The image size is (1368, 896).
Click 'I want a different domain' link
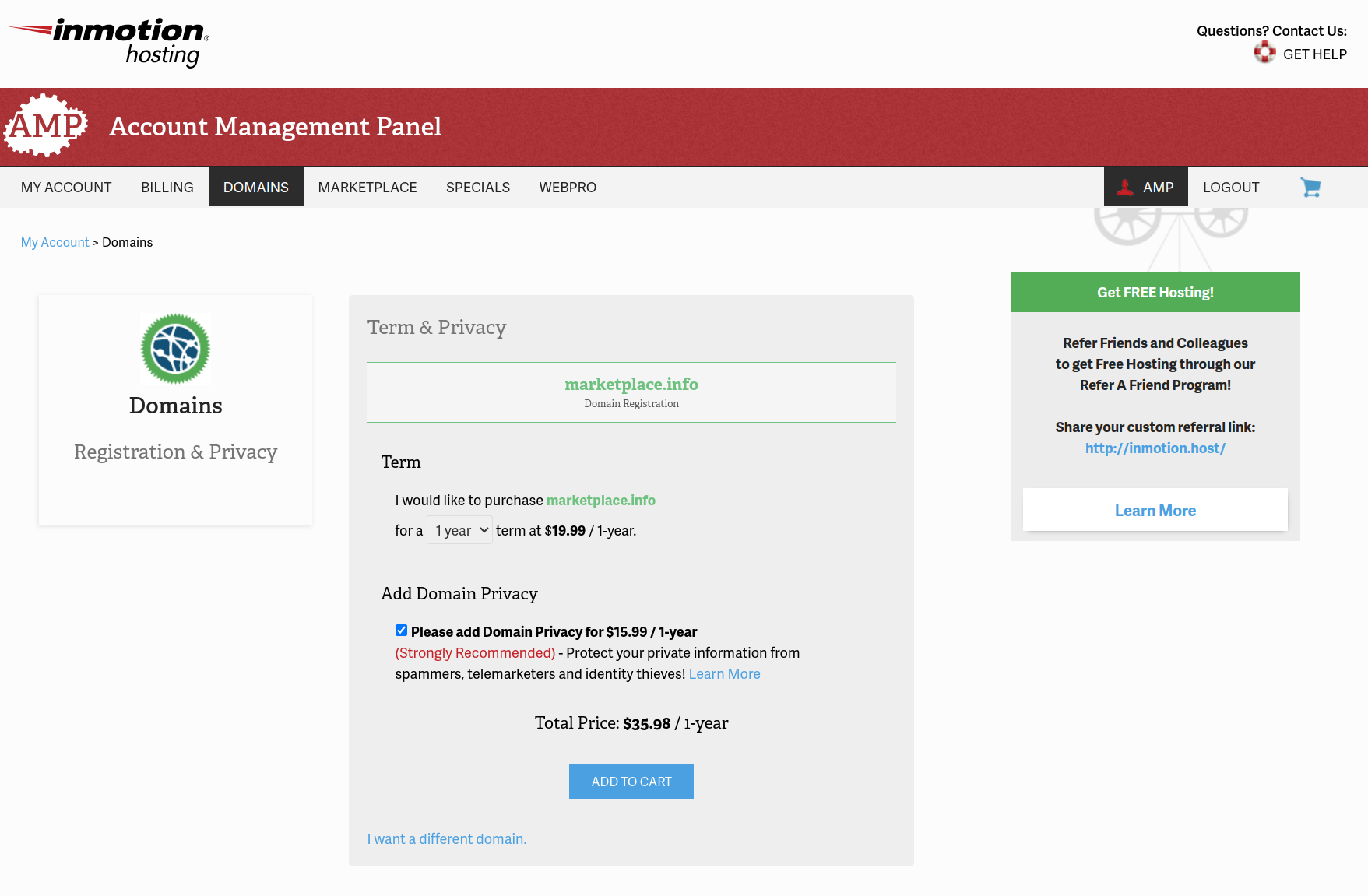tap(447, 839)
